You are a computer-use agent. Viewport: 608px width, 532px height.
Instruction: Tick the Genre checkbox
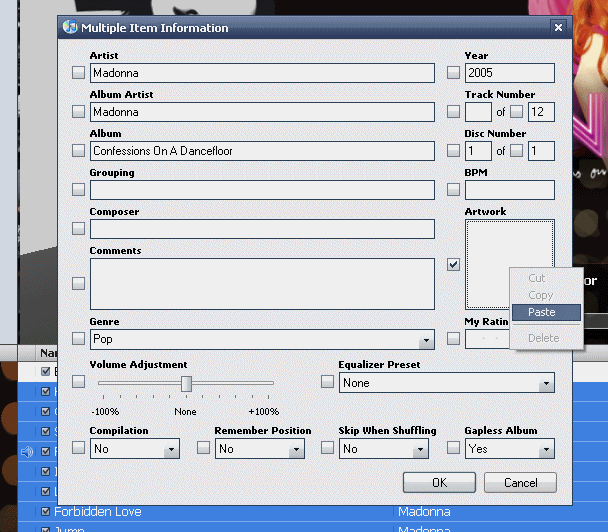click(78, 339)
